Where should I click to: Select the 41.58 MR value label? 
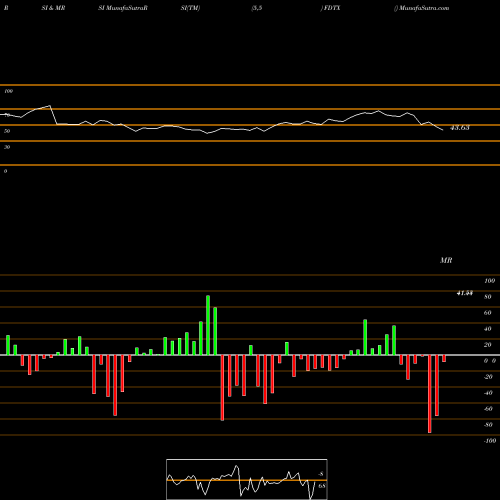465,293
